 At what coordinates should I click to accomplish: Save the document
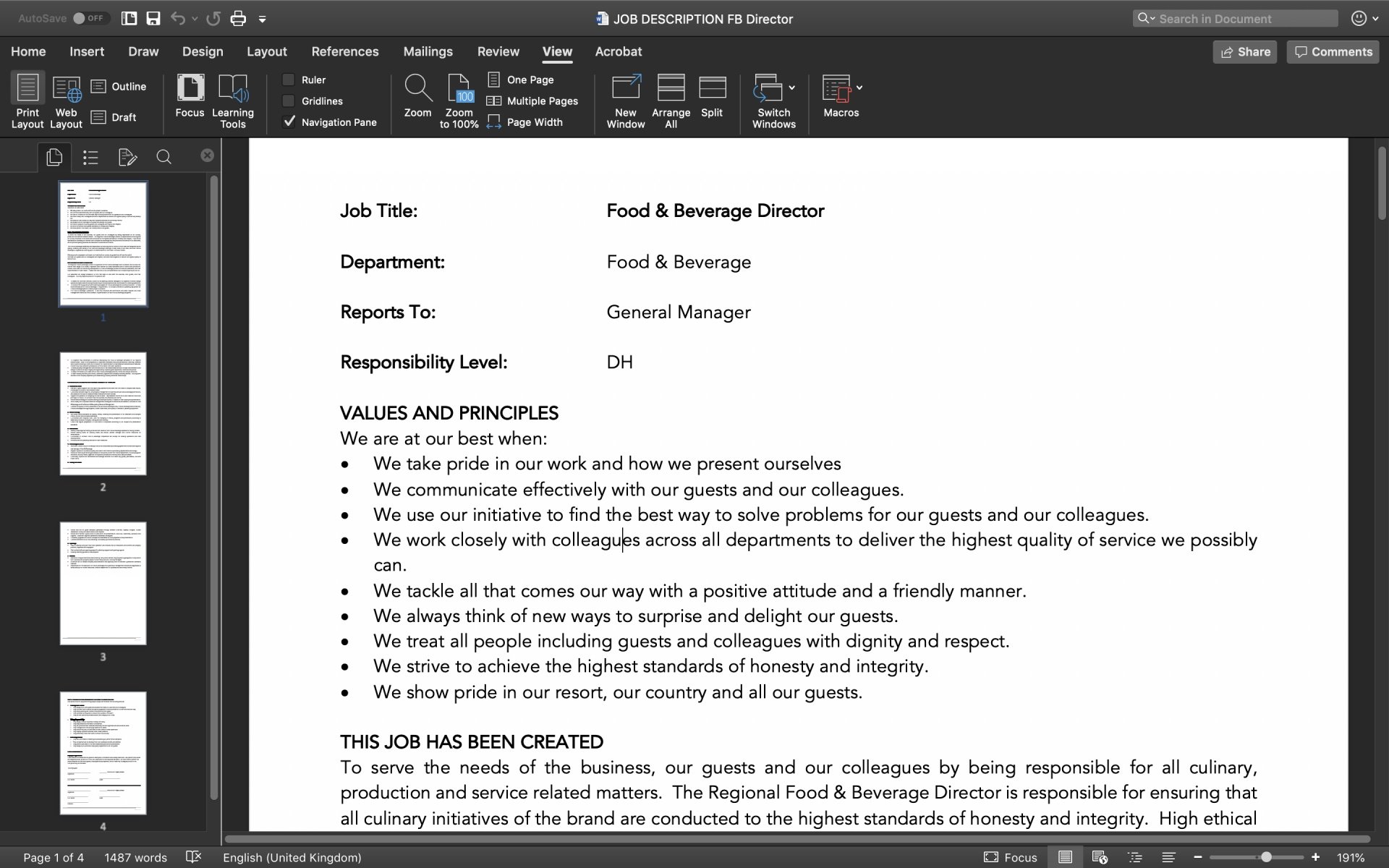coord(153,19)
